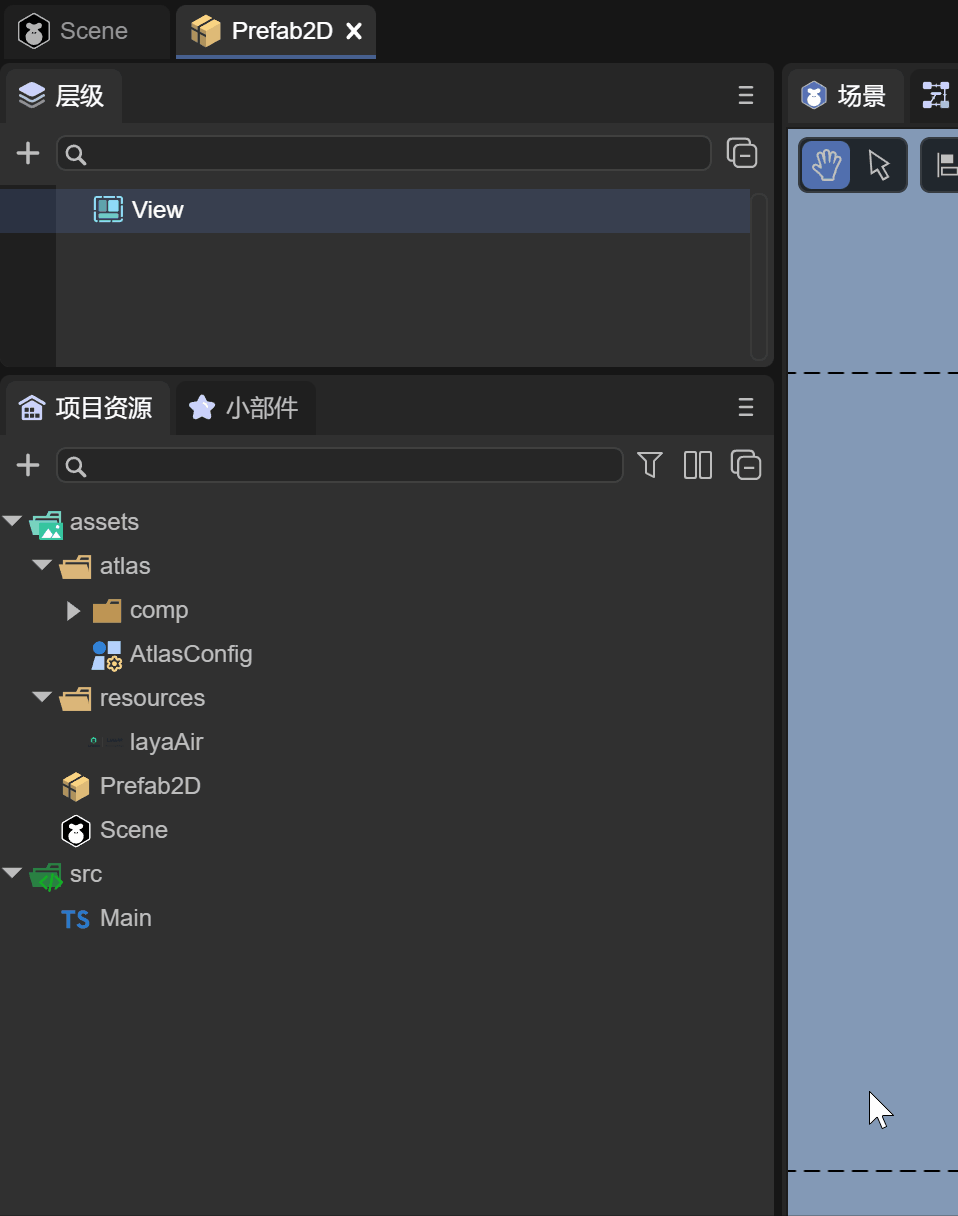
Task: Collapse all folders in project assets panel
Action: point(746,465)
